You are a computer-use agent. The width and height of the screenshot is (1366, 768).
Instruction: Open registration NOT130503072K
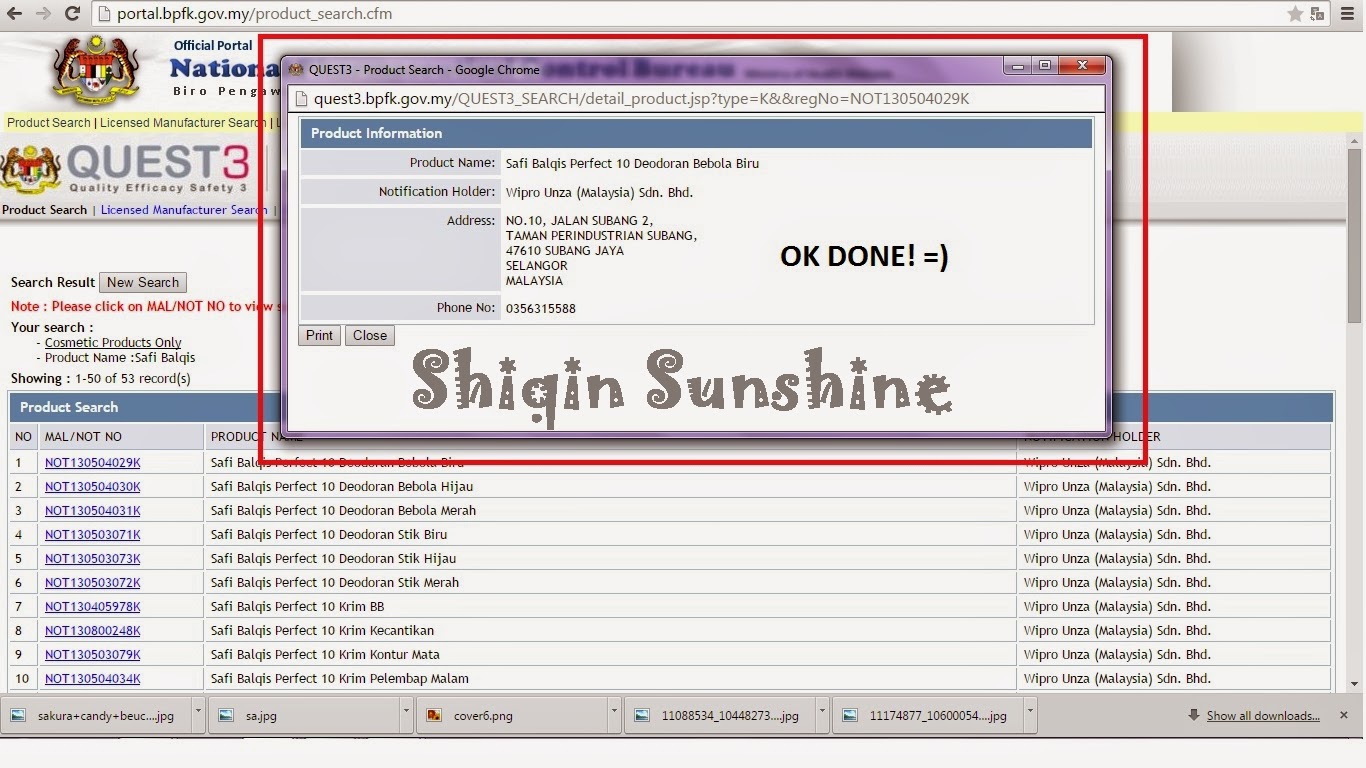coord(93,583)
